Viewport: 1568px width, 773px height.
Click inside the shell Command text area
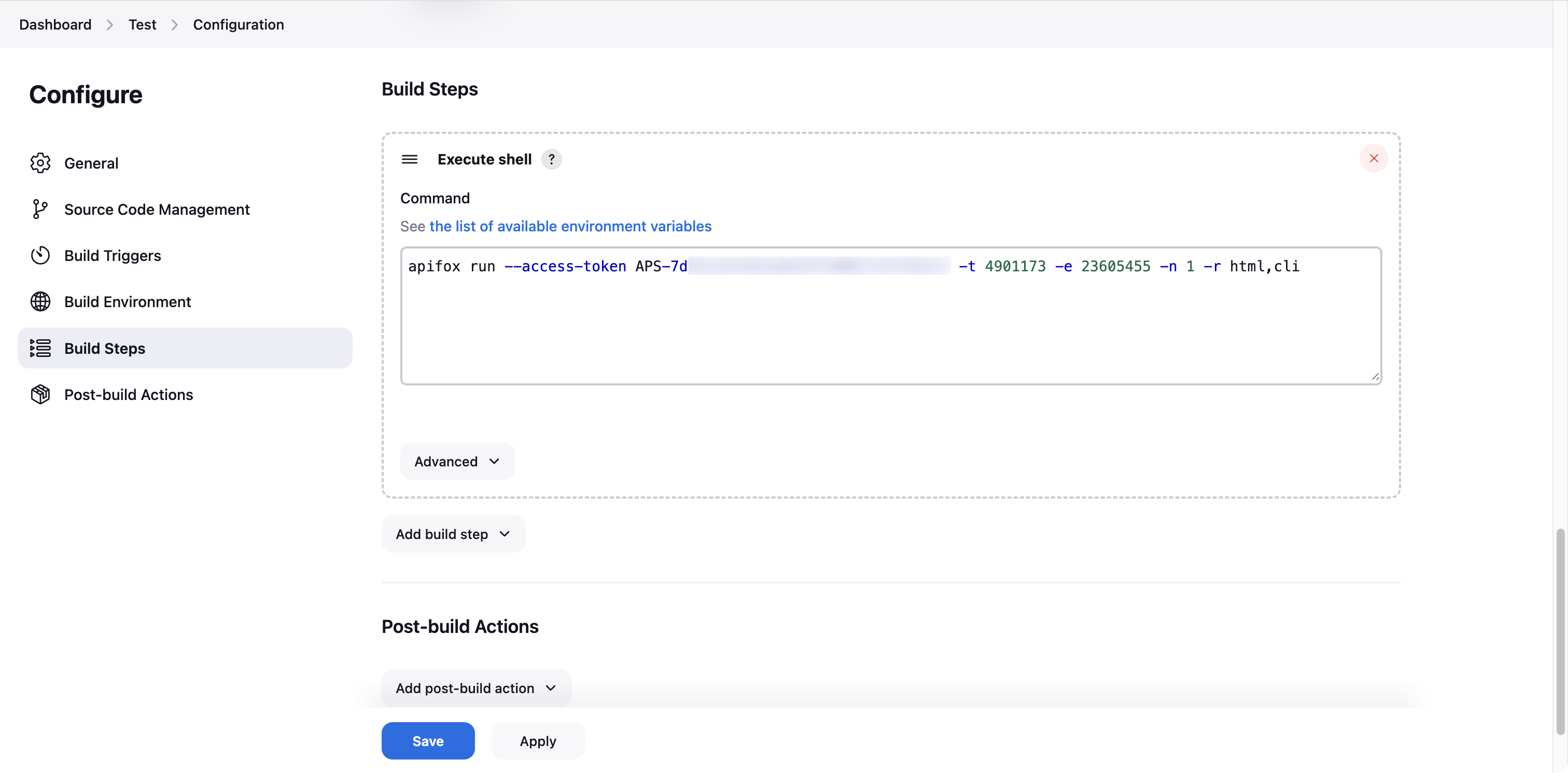890,323
